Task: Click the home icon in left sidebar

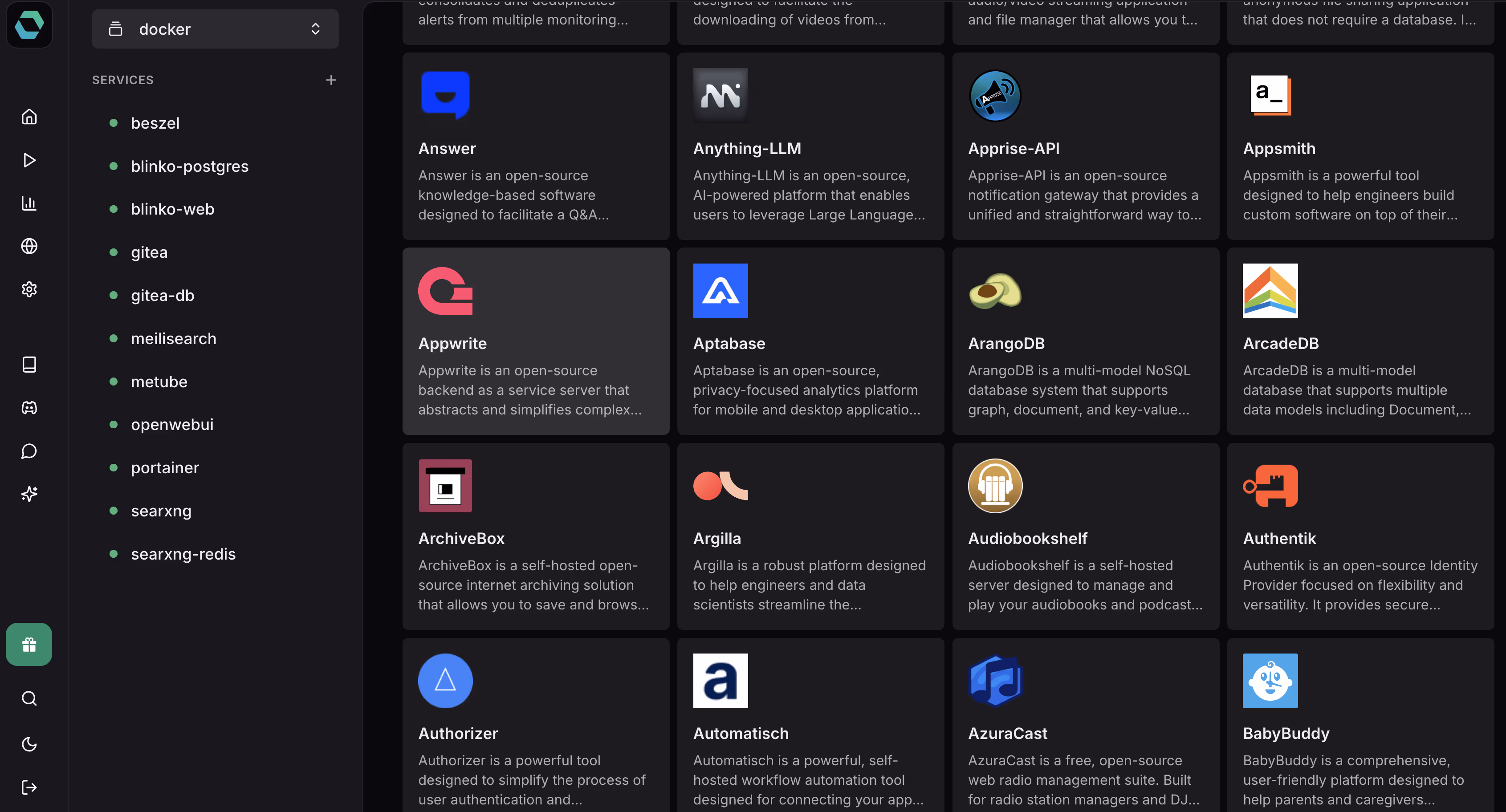Action: (29, 117)
